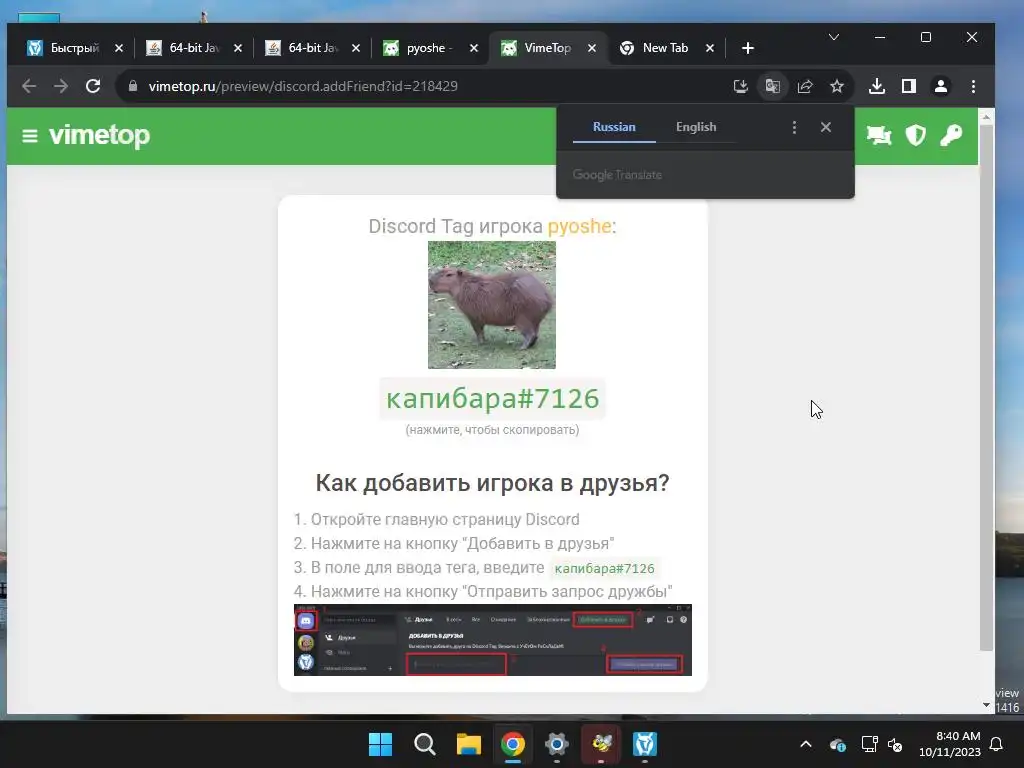This screenshot has width=1024, height=768.
Task: Click the scrollbar down arrow
Action: 986,705
